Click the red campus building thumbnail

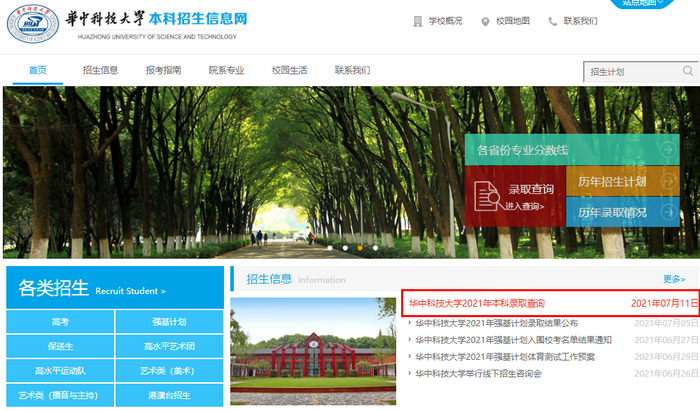[313, 351]
